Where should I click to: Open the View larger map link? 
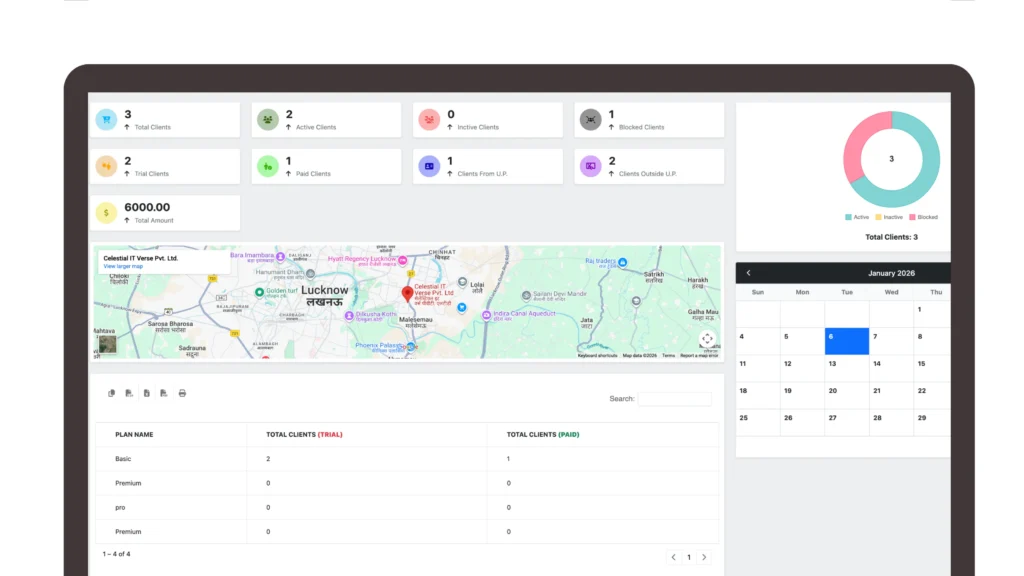coord(123,267)
